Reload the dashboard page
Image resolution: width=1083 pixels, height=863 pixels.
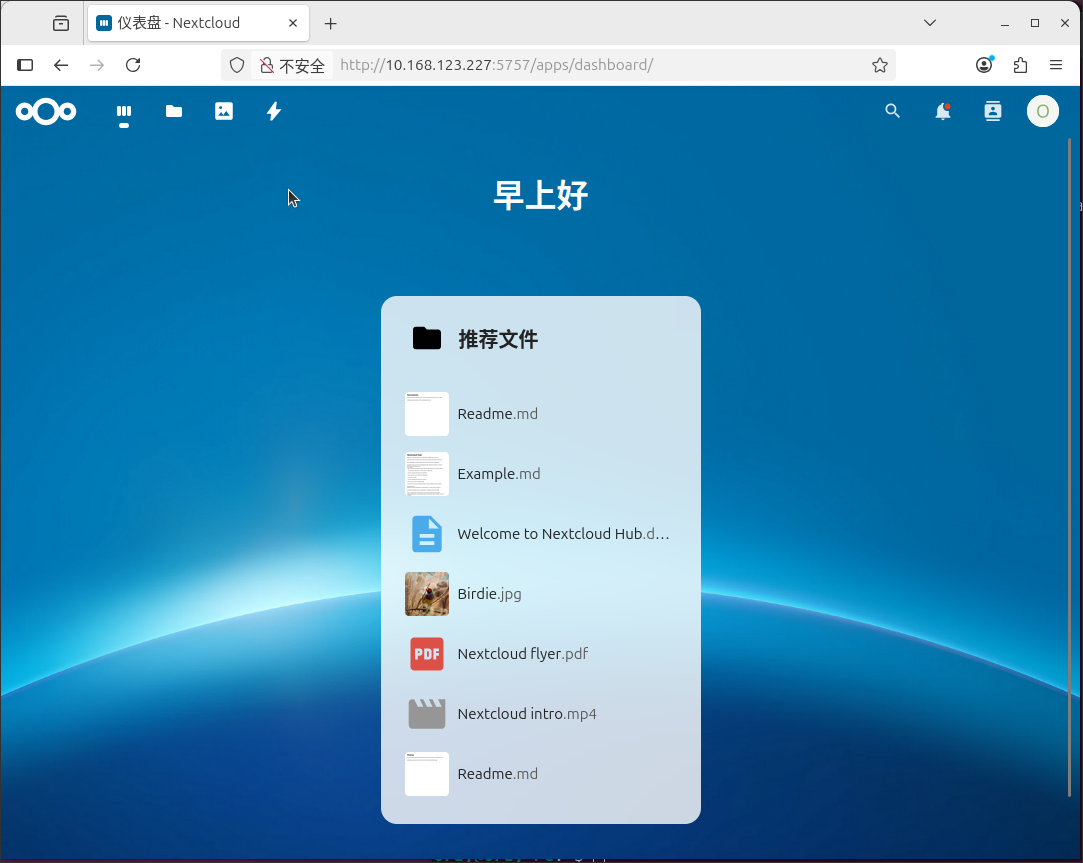click(133, 65)
